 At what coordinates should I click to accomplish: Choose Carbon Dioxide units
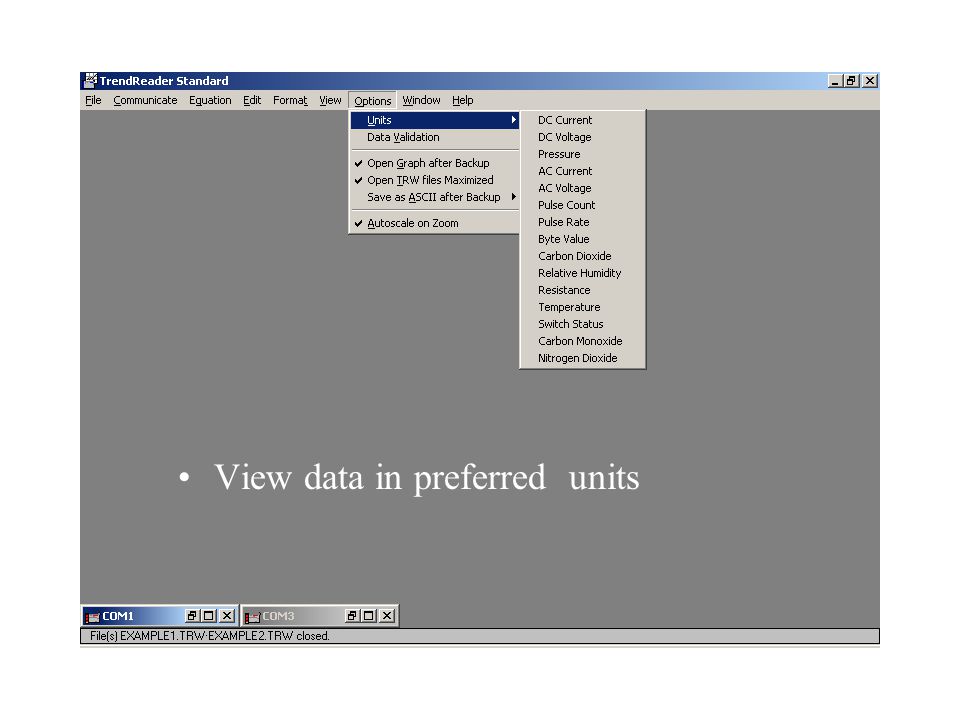click(x=582, y=256)
